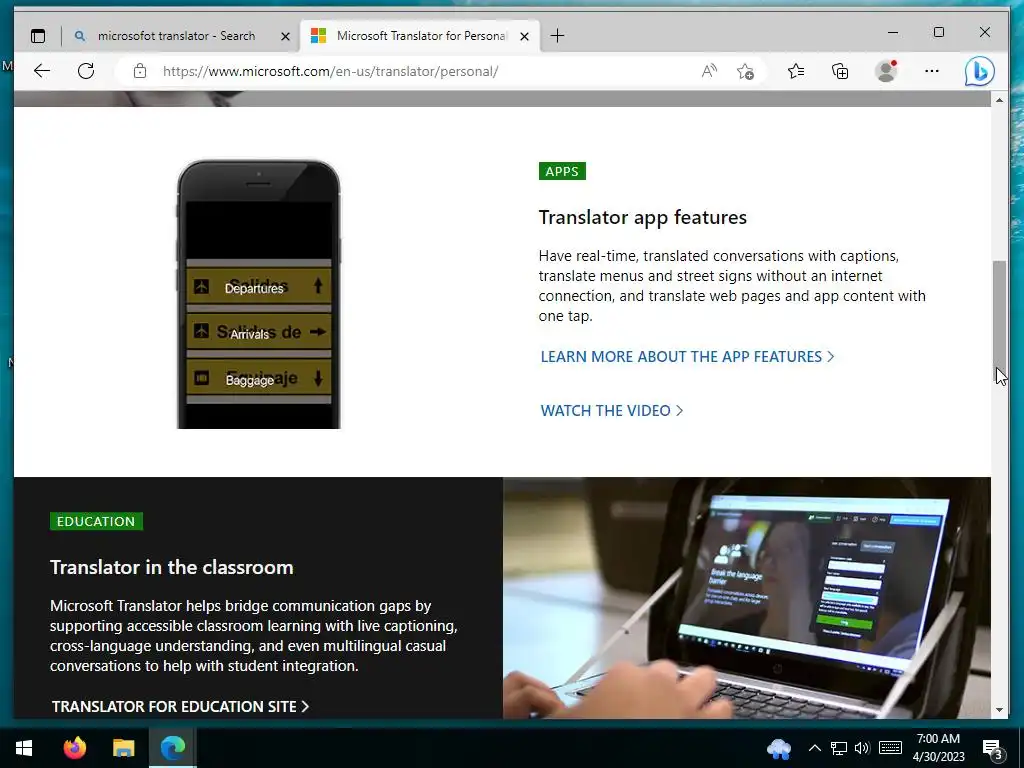The image size is (1024, 768).
Task: Click the page scrollbar up arrow
Action: point(999,100)
